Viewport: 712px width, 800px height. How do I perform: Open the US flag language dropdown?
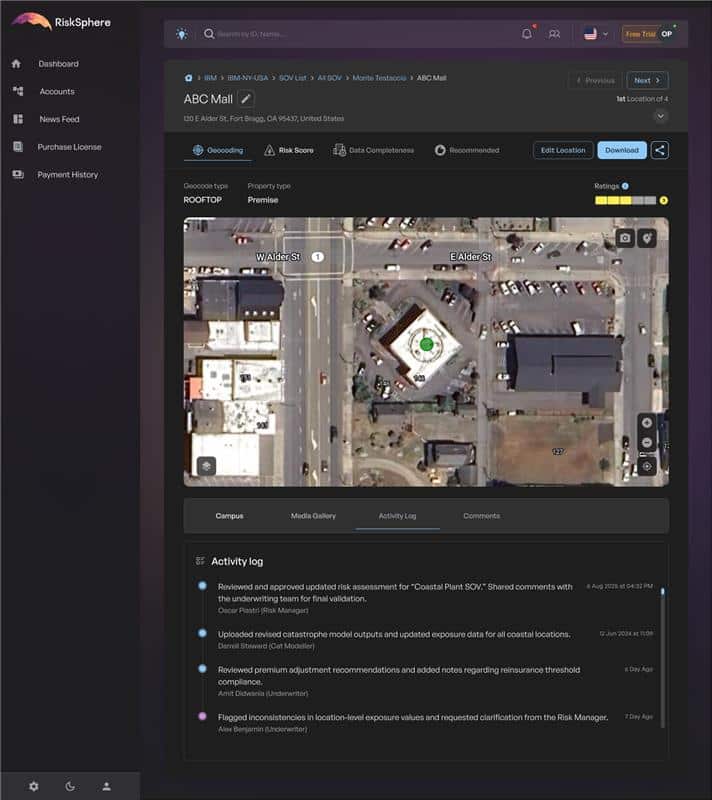point(595,34)
